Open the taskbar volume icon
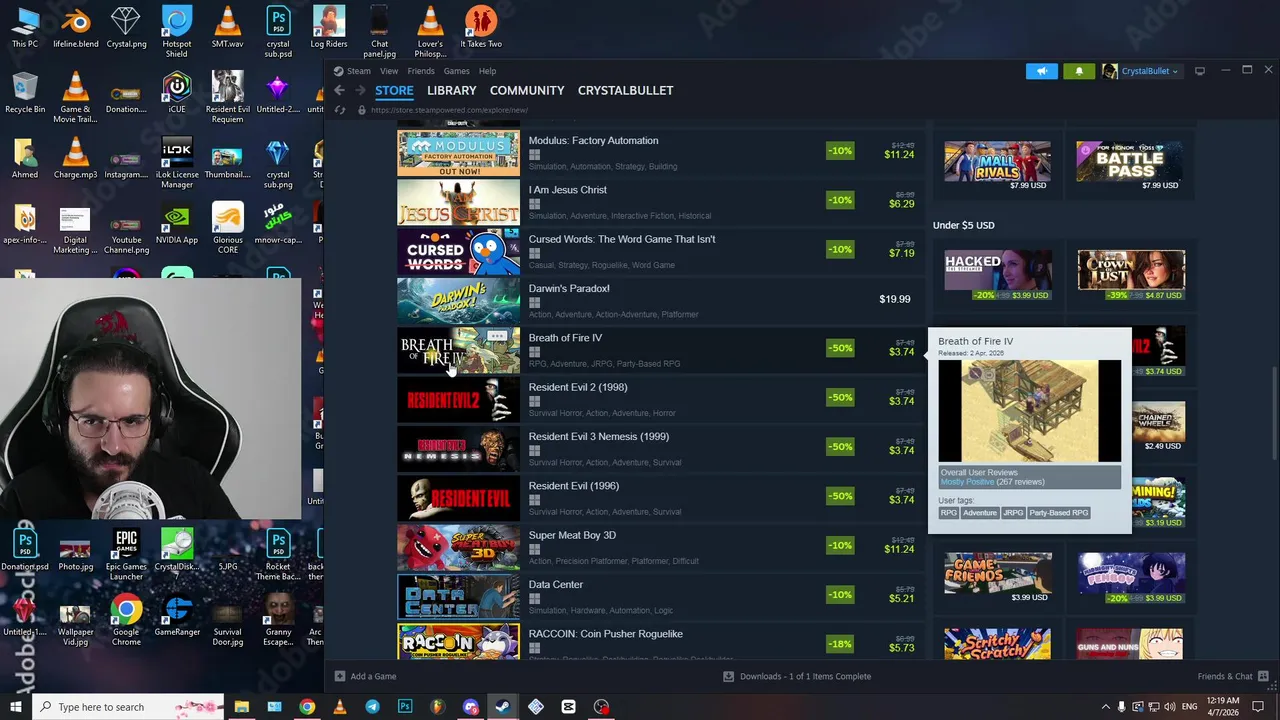Screen dimensions: 1280x720 (1172, 707)
